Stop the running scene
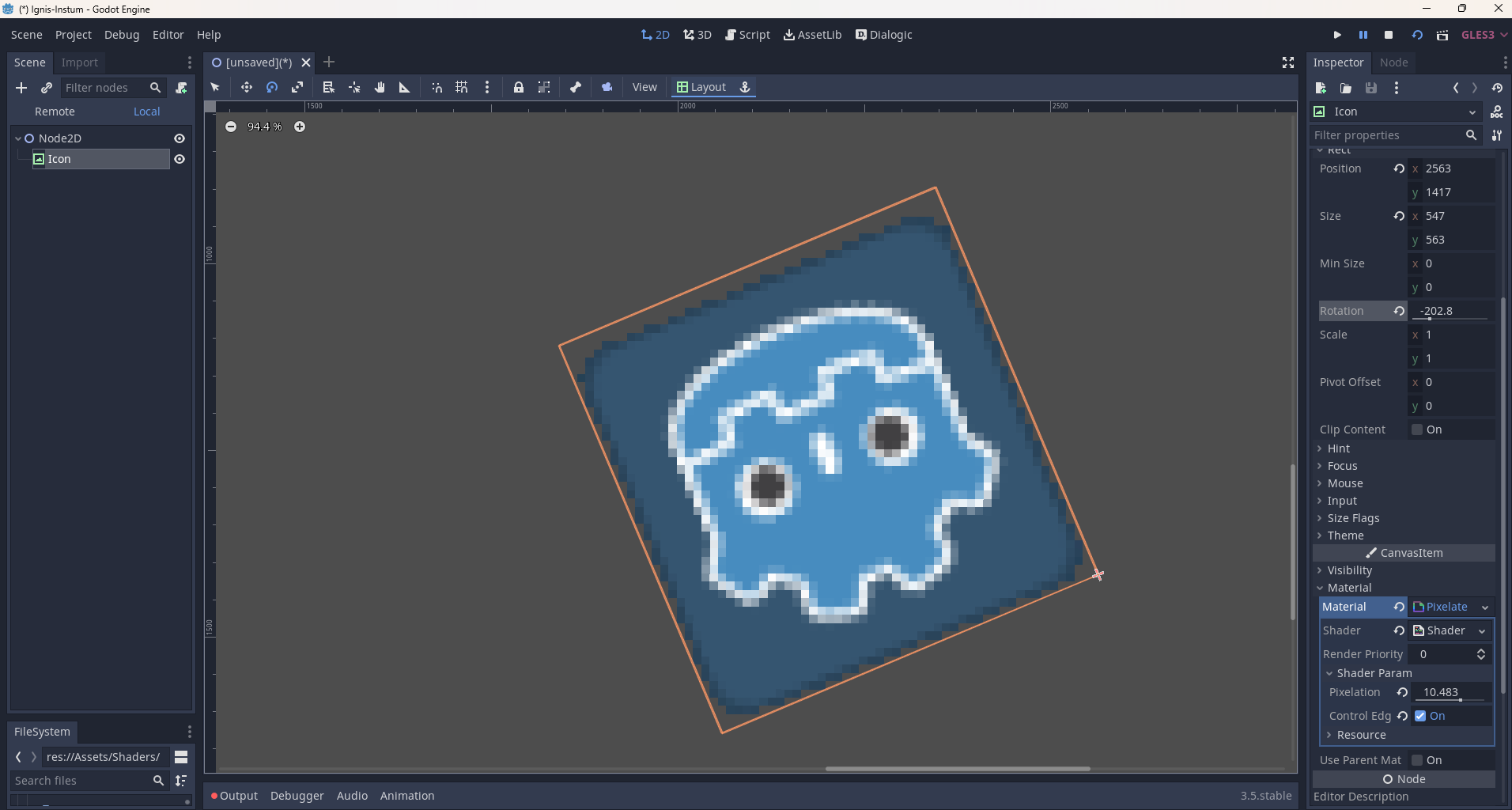Image resolution: width=1512 pixels, height=810 pixels. tap(1389, 35)
